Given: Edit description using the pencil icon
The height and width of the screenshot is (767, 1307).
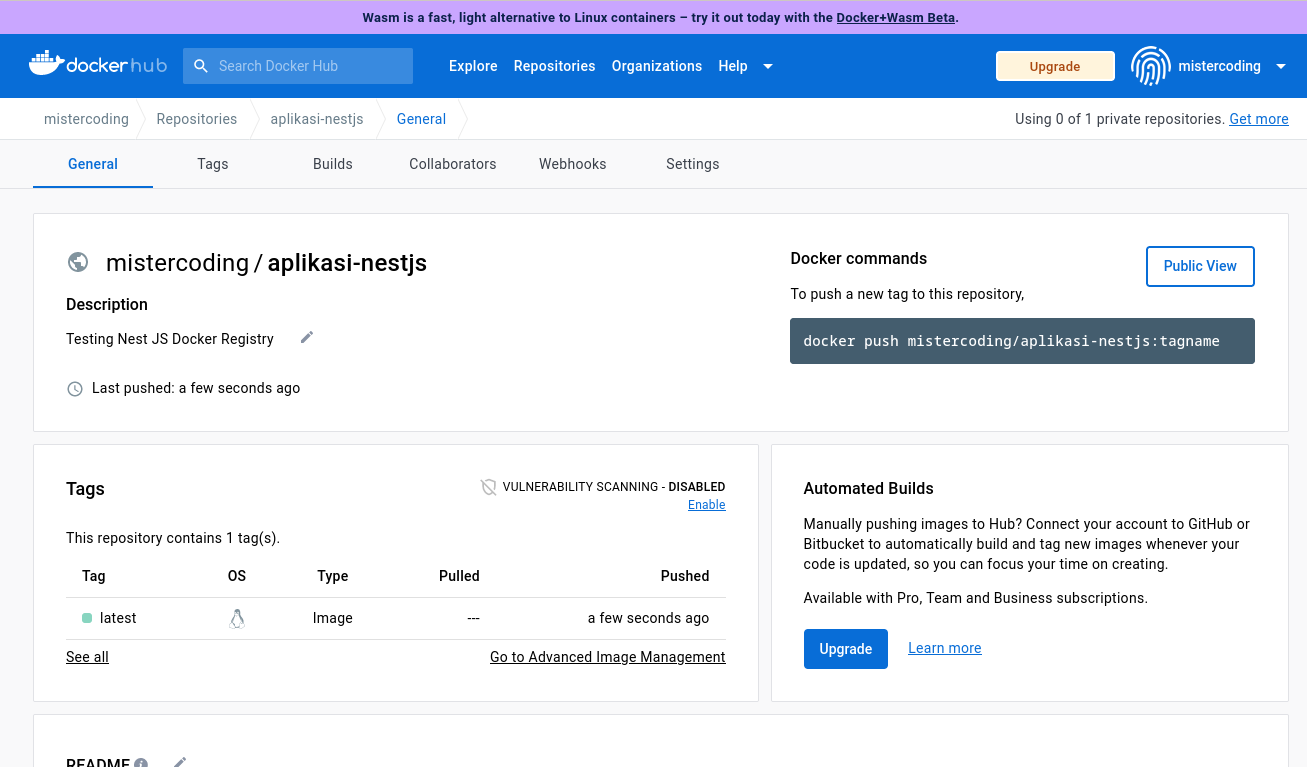Looking at the screenshot, I should [x=307, y=338].
